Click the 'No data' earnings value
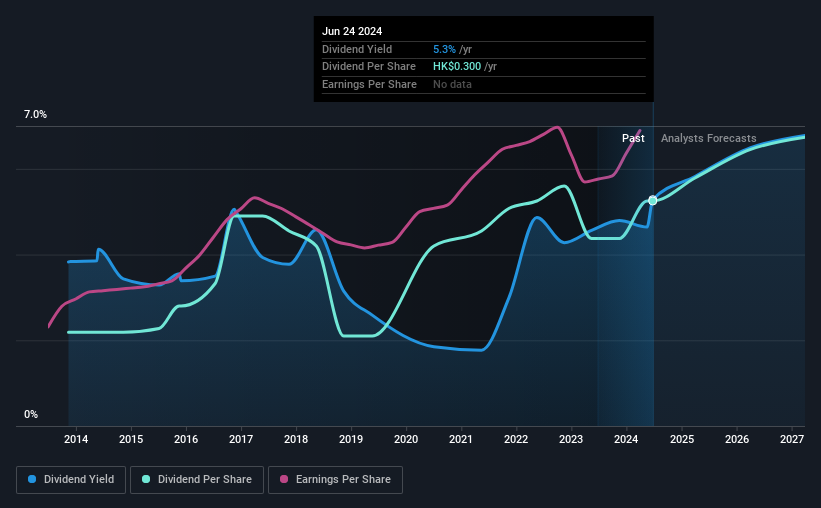The image size is (821, 508). [452, 84]
